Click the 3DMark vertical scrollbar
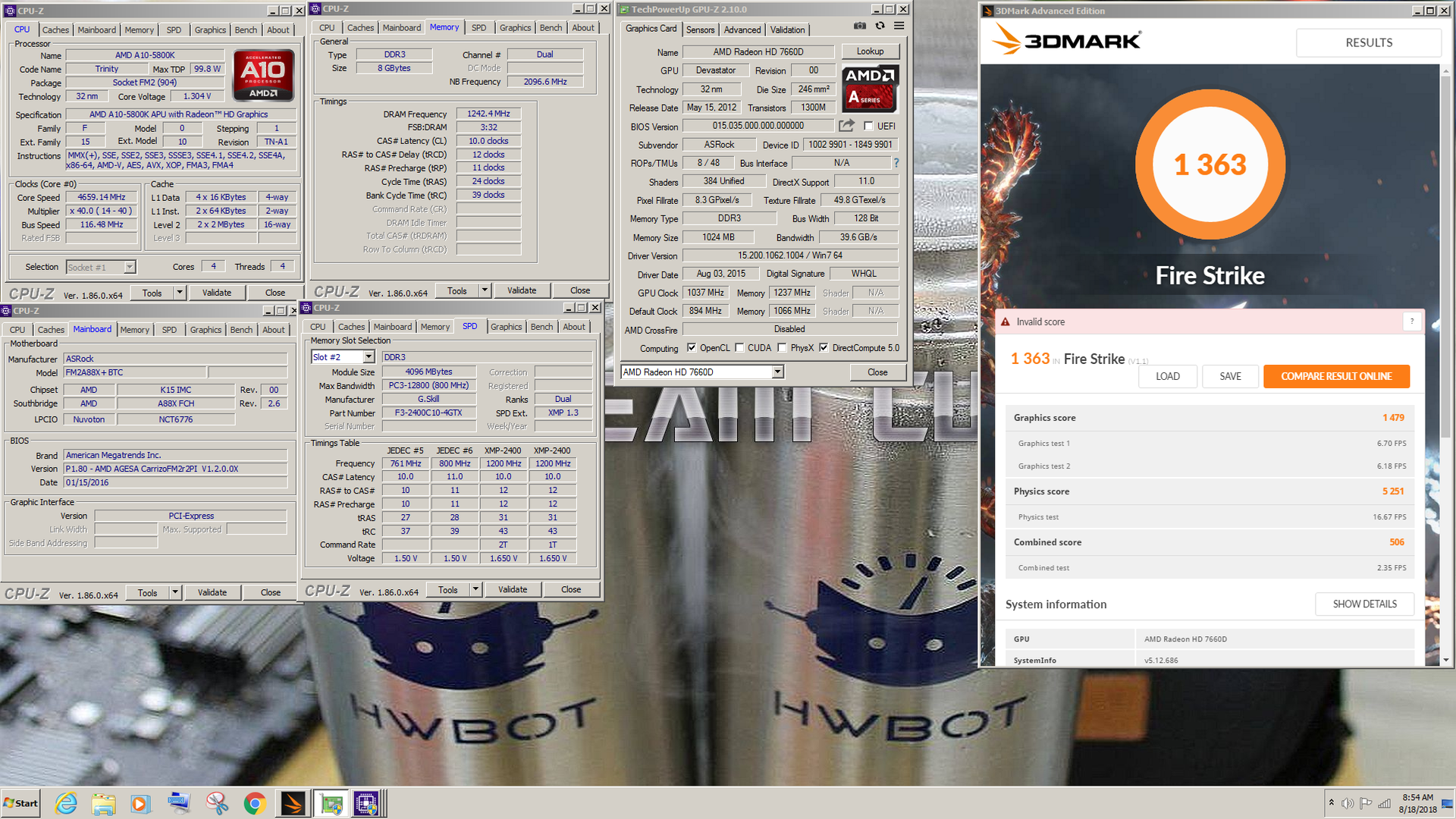This screenshot has width=1456, height=819. point(1445,258)
